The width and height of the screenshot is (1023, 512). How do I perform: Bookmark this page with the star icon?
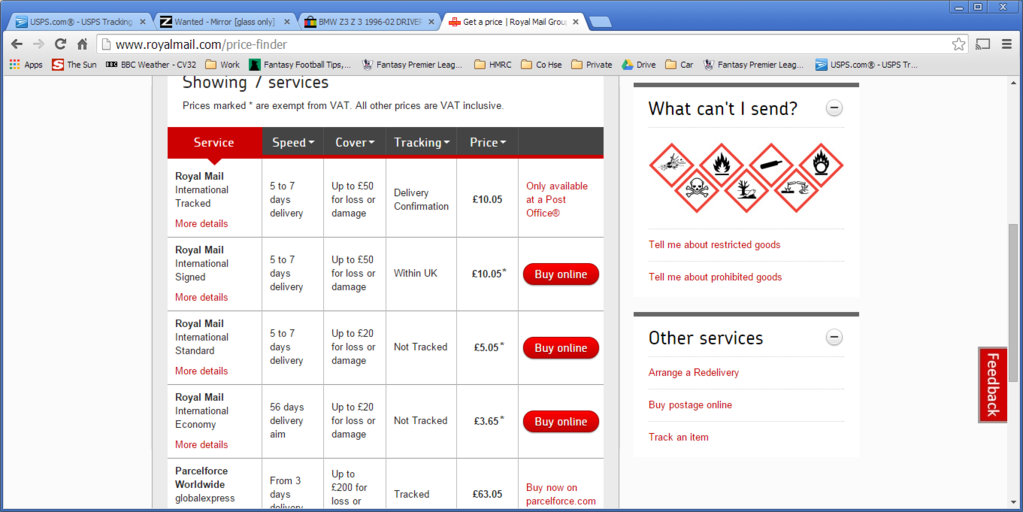pyautogui.click(x=958, y=44)
